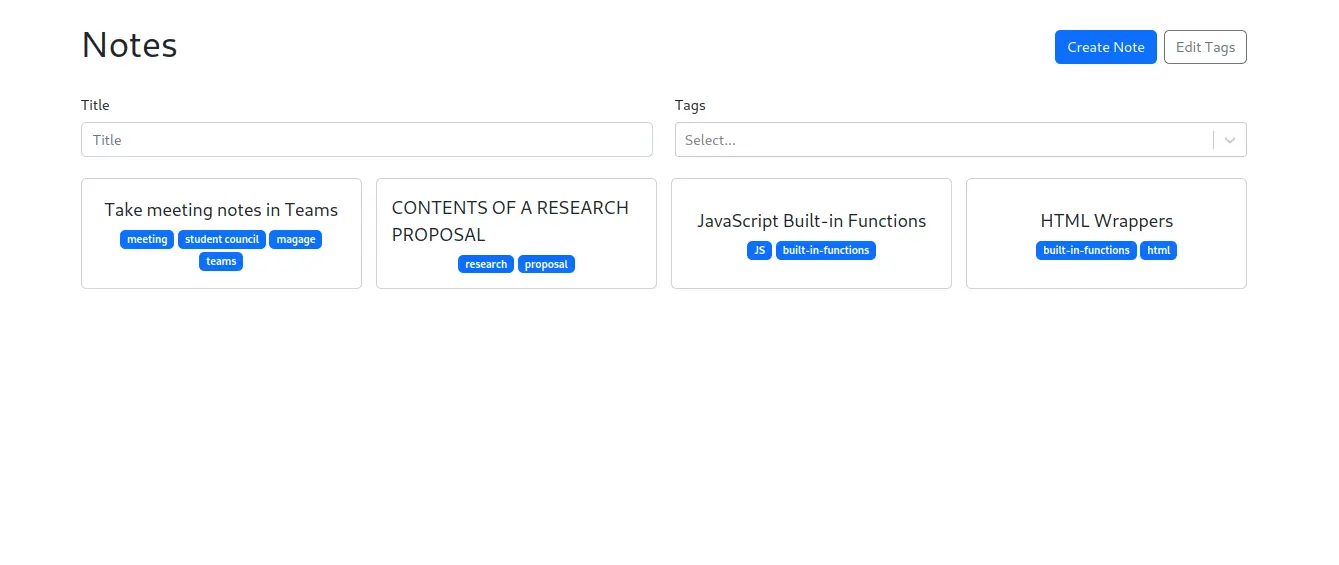Viewport: 1339px width, 565px height.
Task: Open the CONTENTS OF A RESEARCH PROPOSAL note
Action: (x=516, y=234)
